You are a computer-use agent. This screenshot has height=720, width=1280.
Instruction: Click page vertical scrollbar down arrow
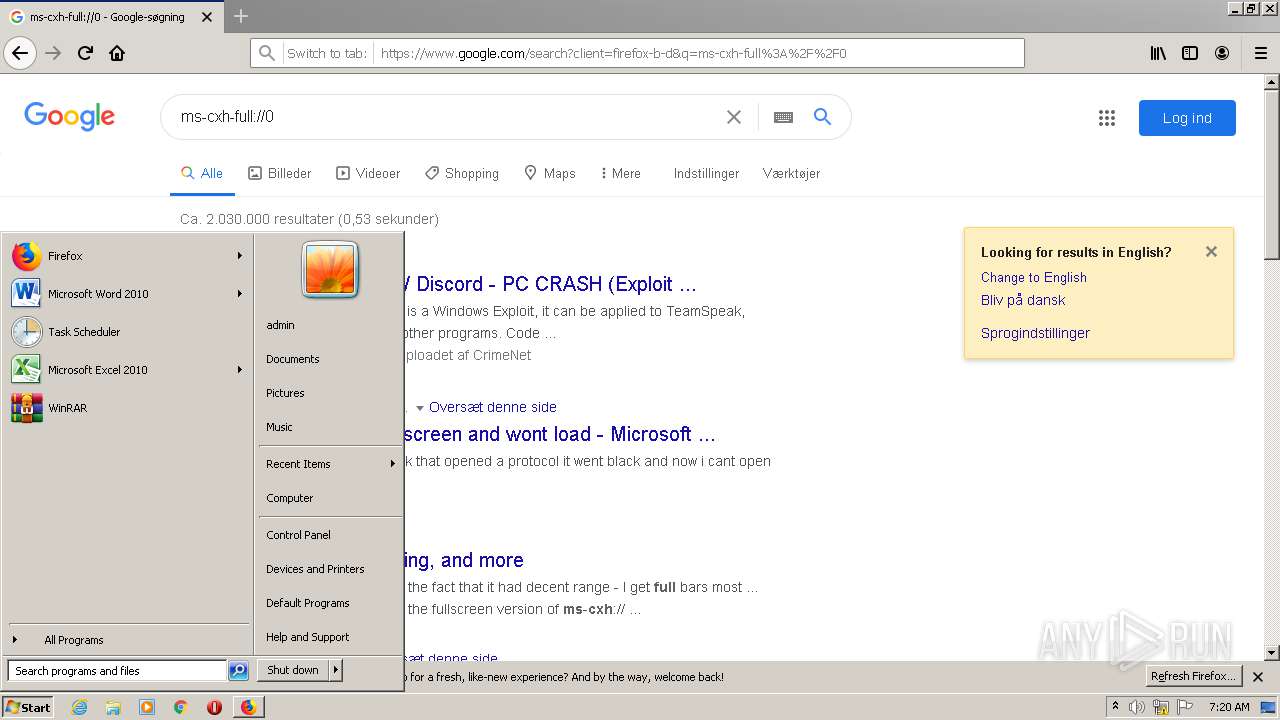click(x=1272, y=653)
